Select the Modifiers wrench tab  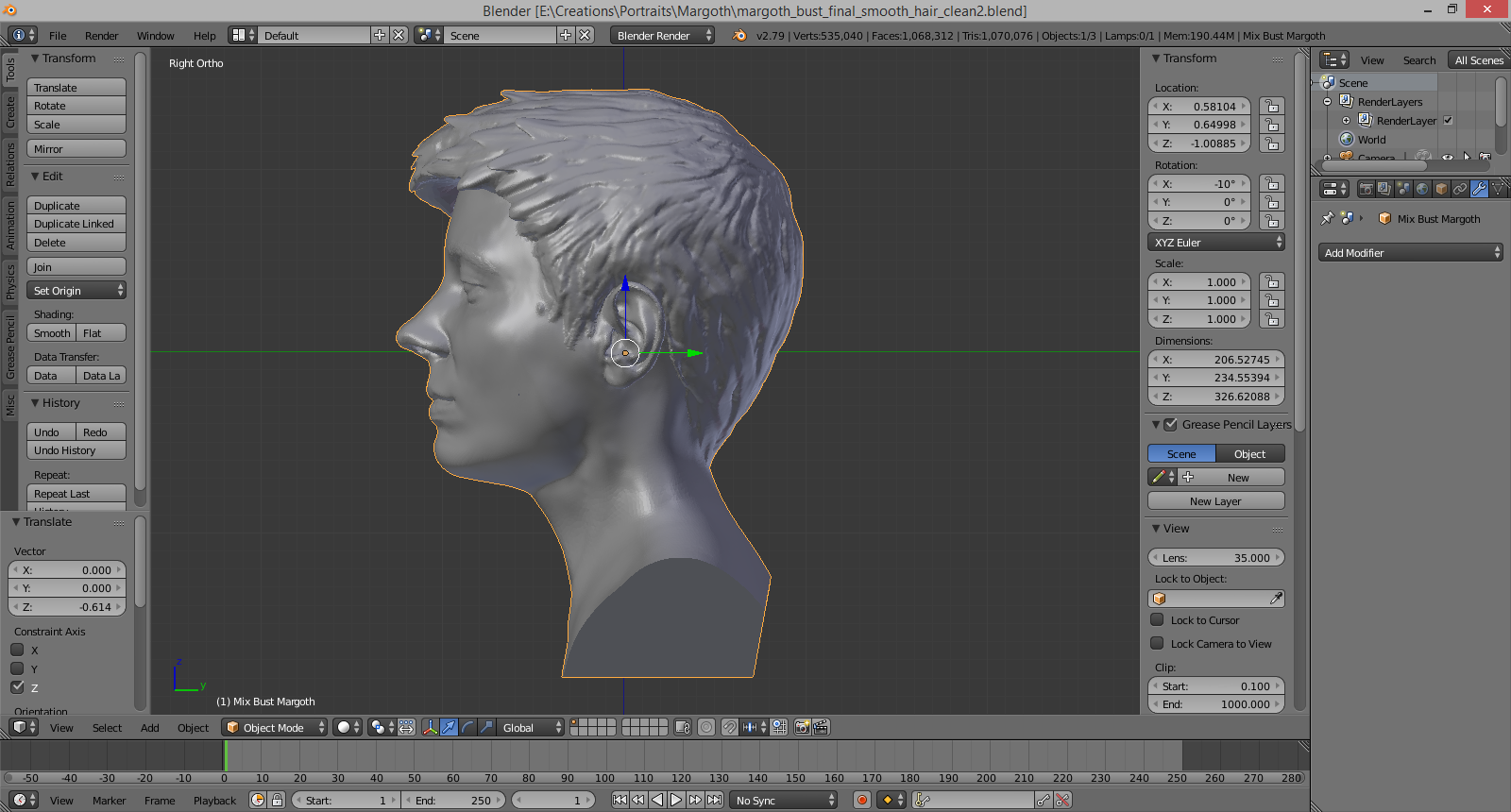pyautogui.click(x=1479, y=189)
